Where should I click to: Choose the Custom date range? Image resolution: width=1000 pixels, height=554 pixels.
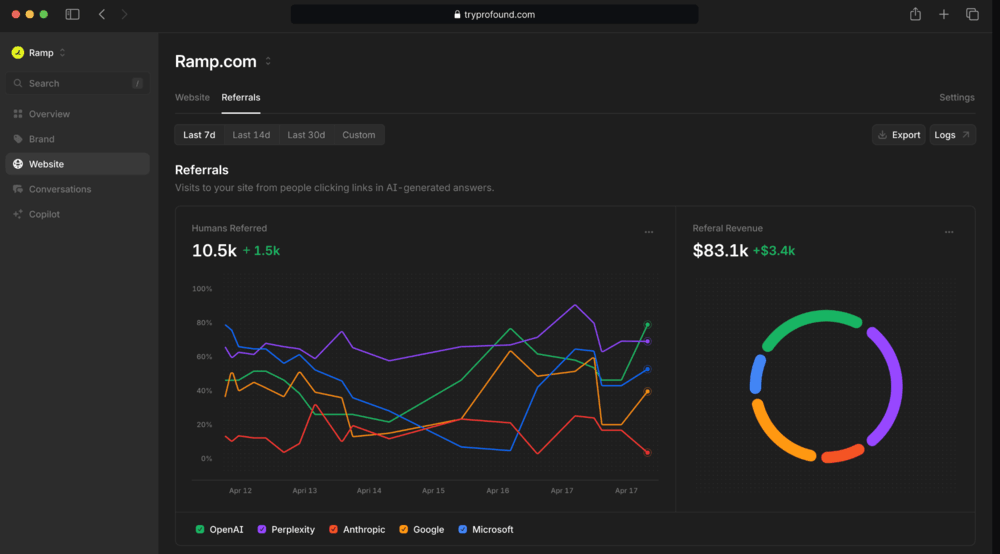click(358, 135)
